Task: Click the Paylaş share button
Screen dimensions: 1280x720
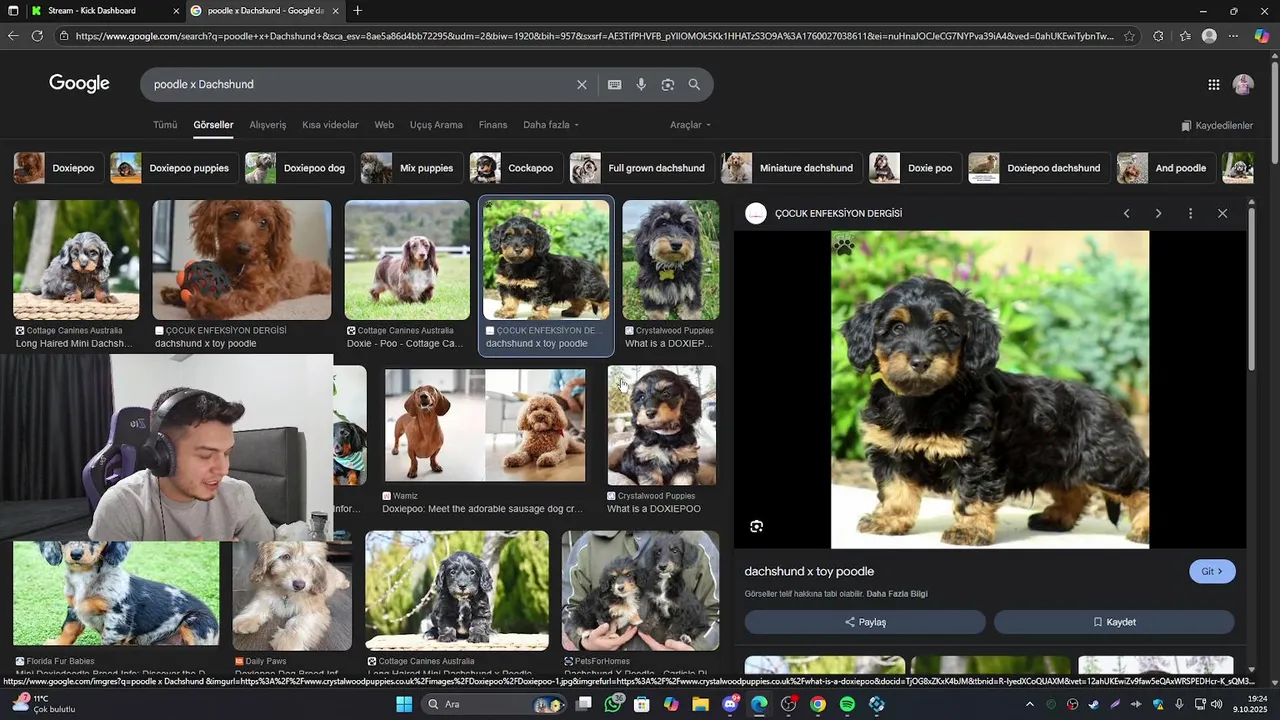Action: [865, 622]
